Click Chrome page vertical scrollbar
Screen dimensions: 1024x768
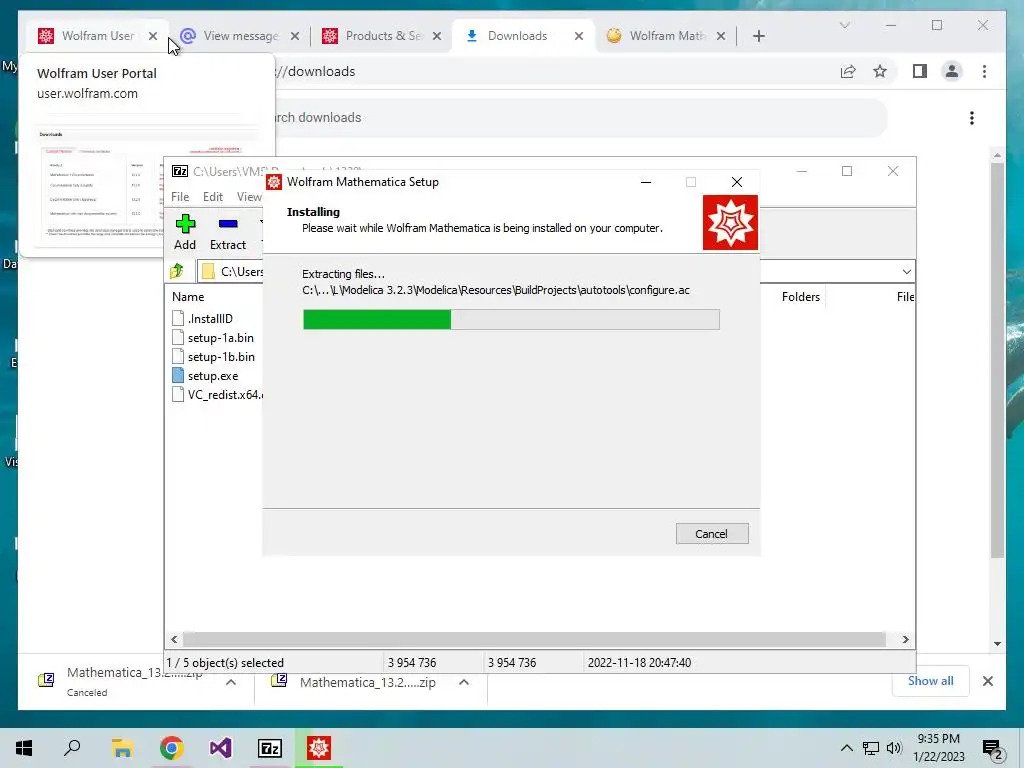click(x=997, y=360)
